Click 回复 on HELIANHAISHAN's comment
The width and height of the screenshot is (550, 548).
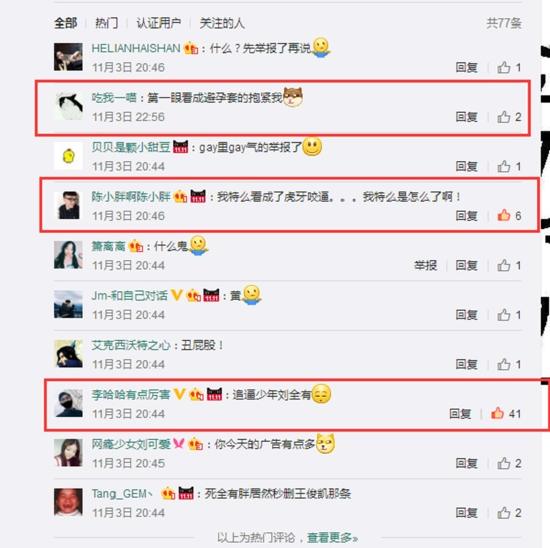467,67
